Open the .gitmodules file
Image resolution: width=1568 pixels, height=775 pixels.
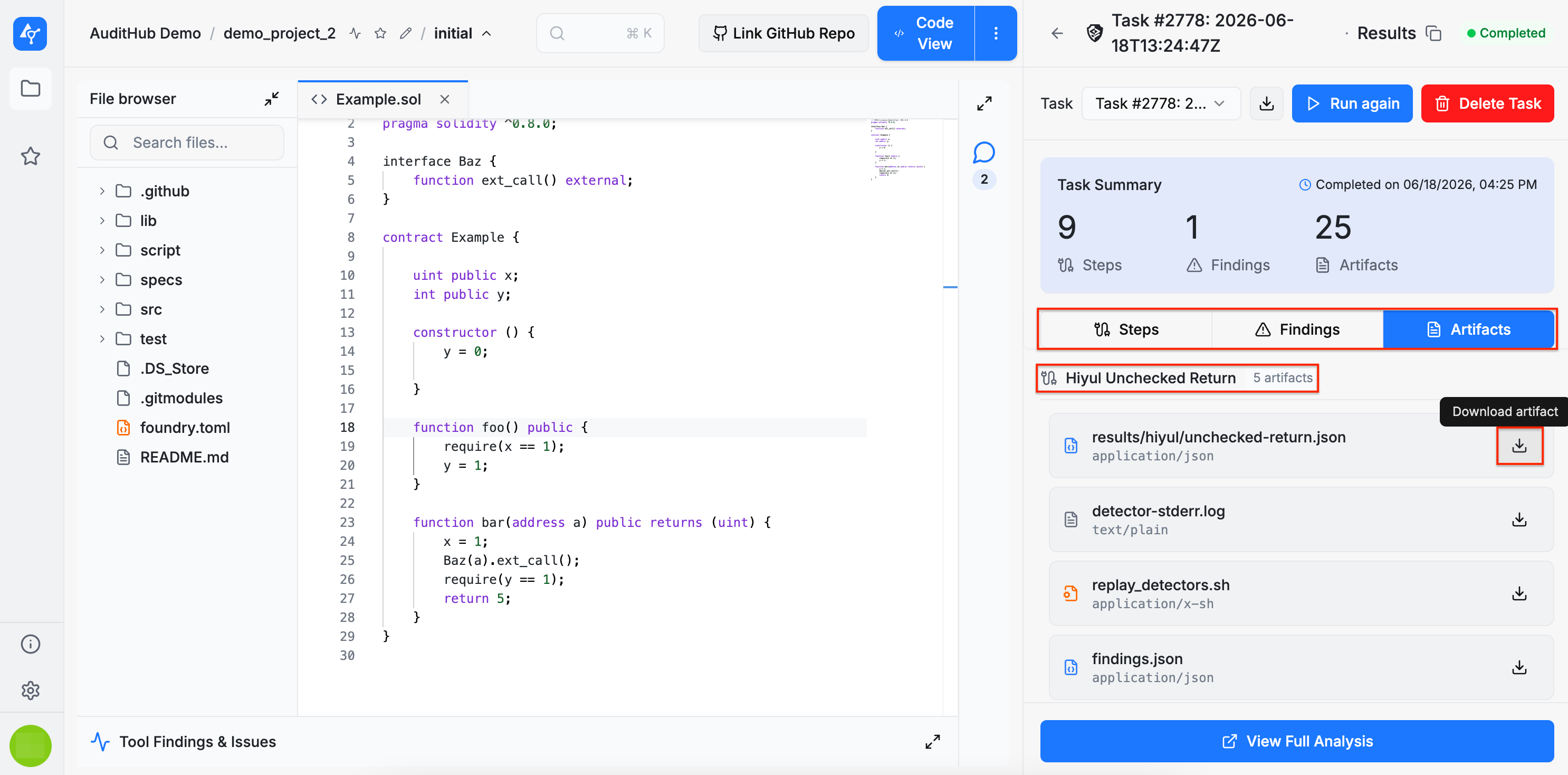click(x=169, y=398)
